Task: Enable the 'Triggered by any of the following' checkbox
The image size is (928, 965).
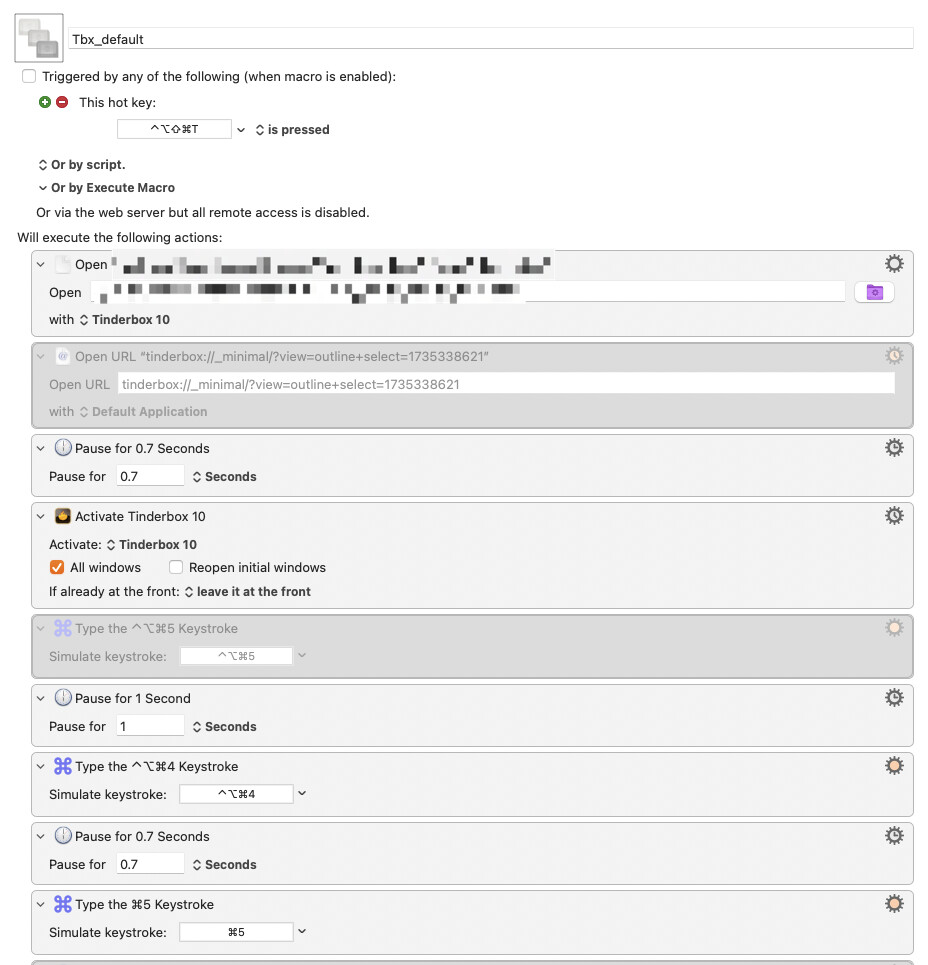Action: pos(29,76)
